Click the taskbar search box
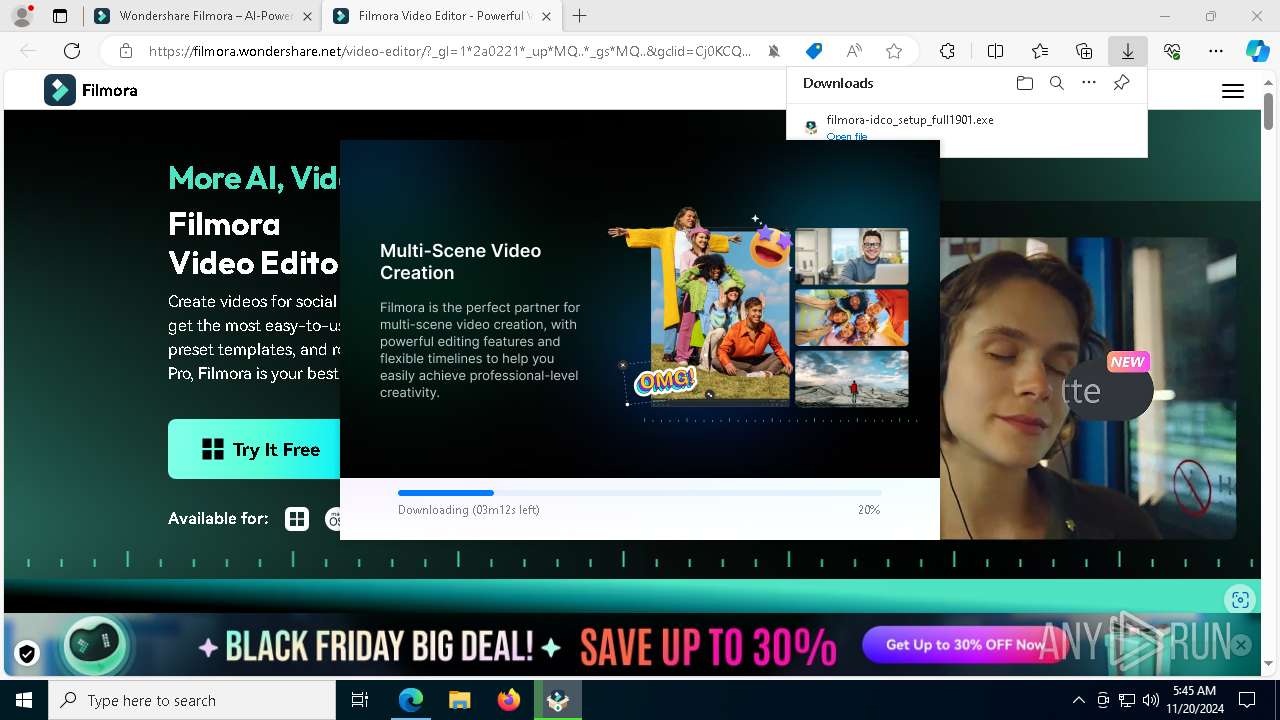1280x720 pixels. [192, 700]
